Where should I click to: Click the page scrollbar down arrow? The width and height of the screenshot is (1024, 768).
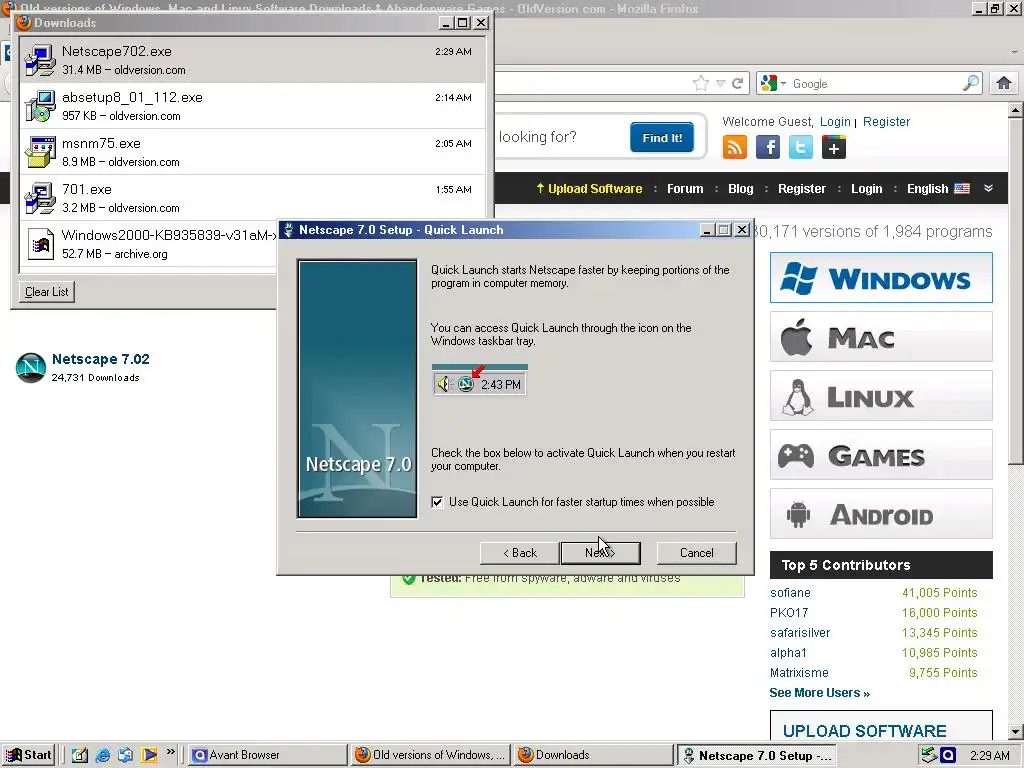click(x=1016, y=732)
